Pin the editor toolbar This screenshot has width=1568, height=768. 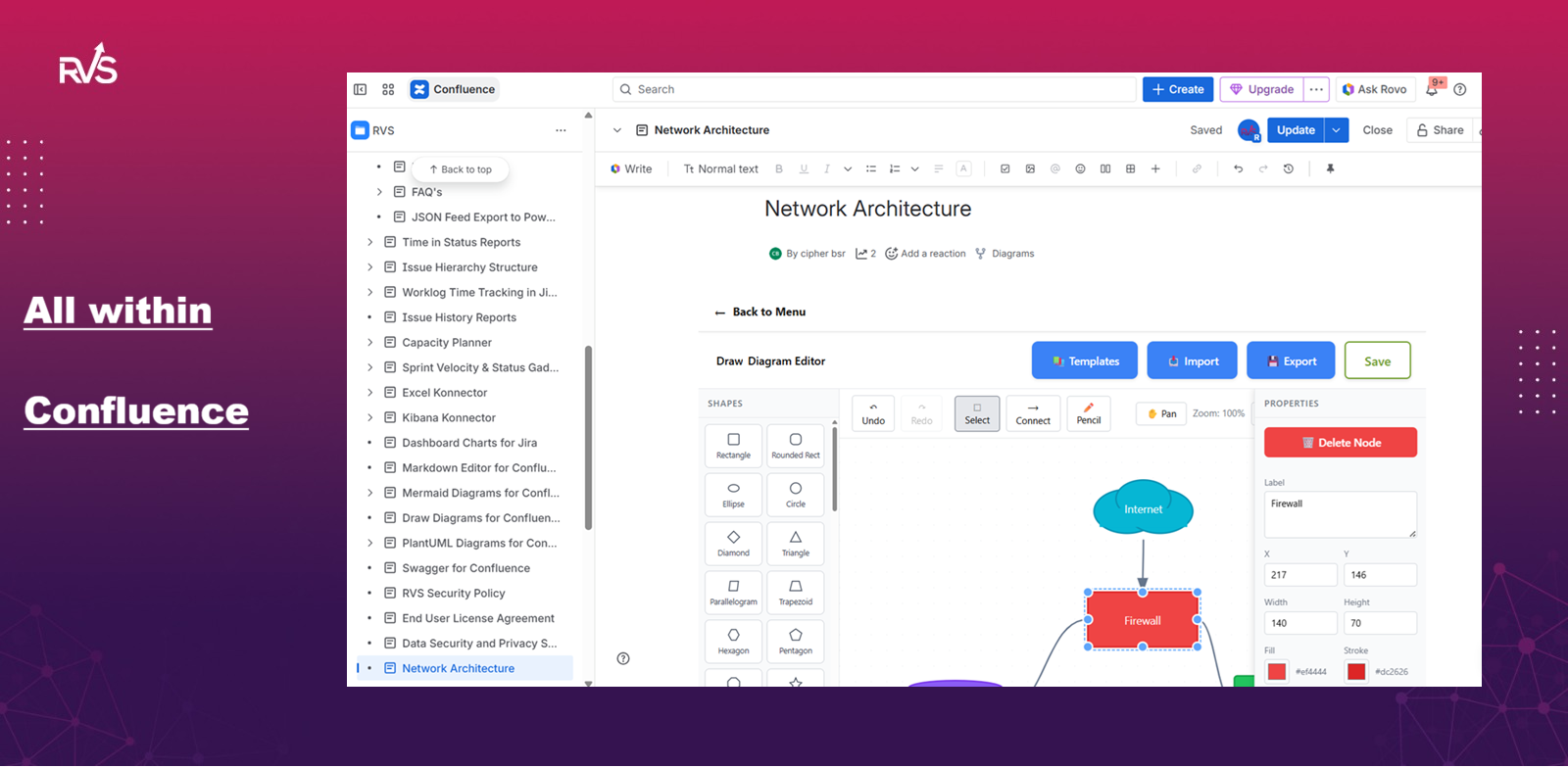click(1331, 168)
